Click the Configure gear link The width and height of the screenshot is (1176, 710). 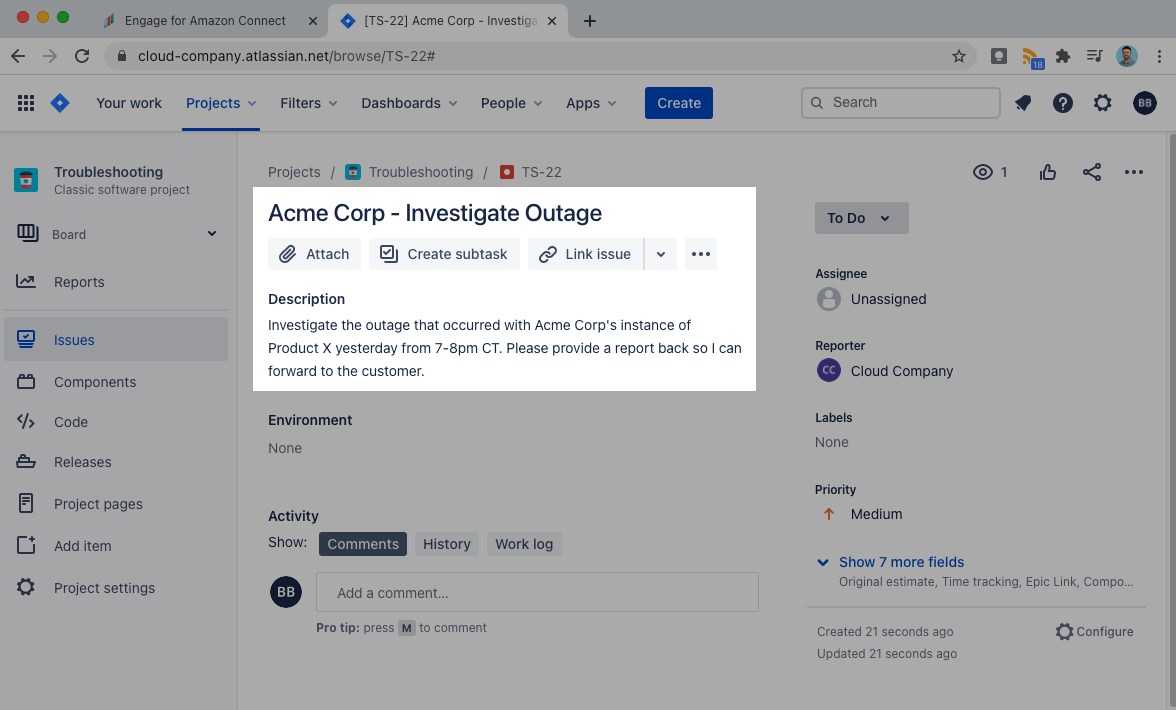click(x=1094, y=632)
